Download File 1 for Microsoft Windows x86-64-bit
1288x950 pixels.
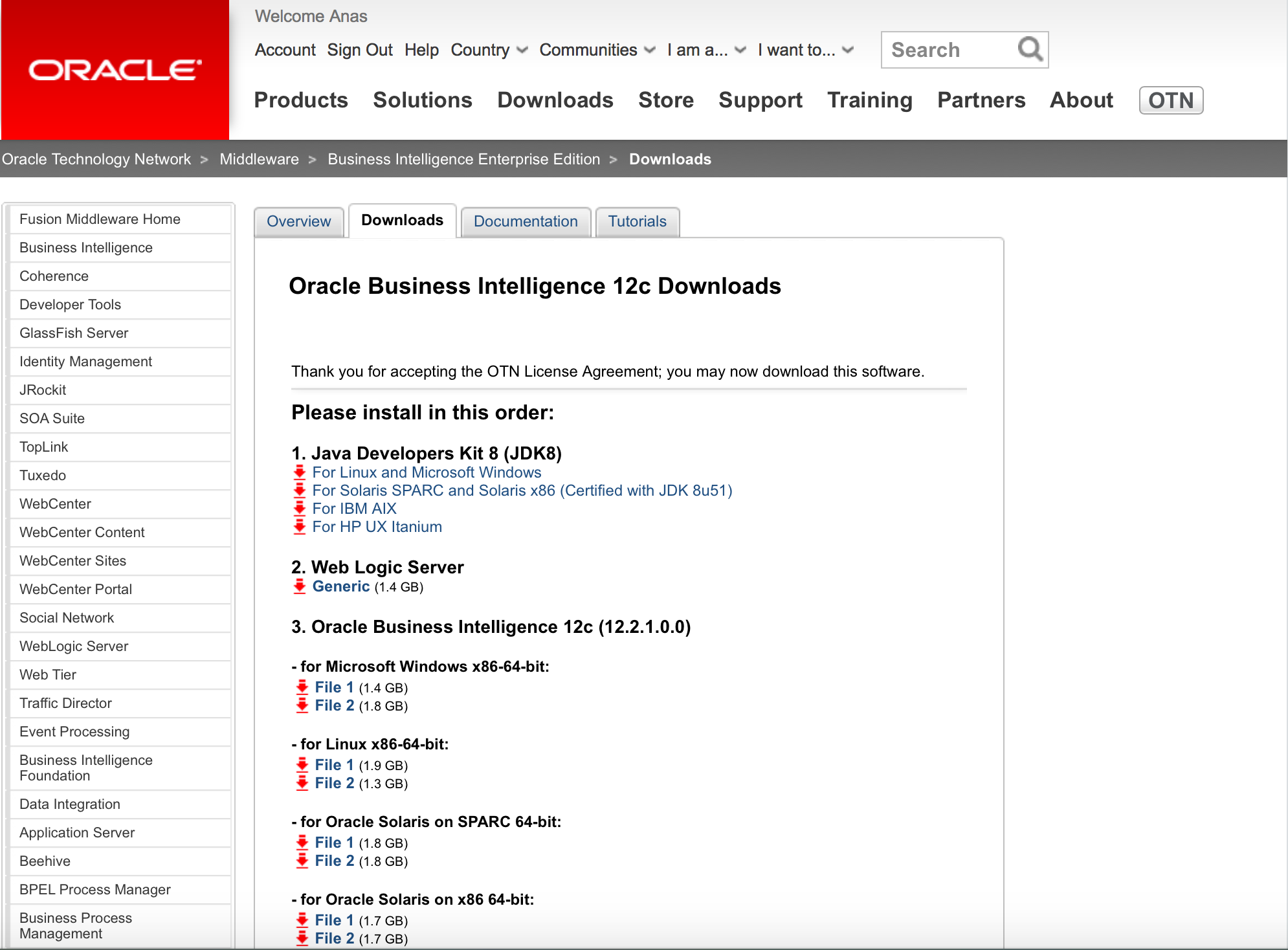tap(334, 687)
